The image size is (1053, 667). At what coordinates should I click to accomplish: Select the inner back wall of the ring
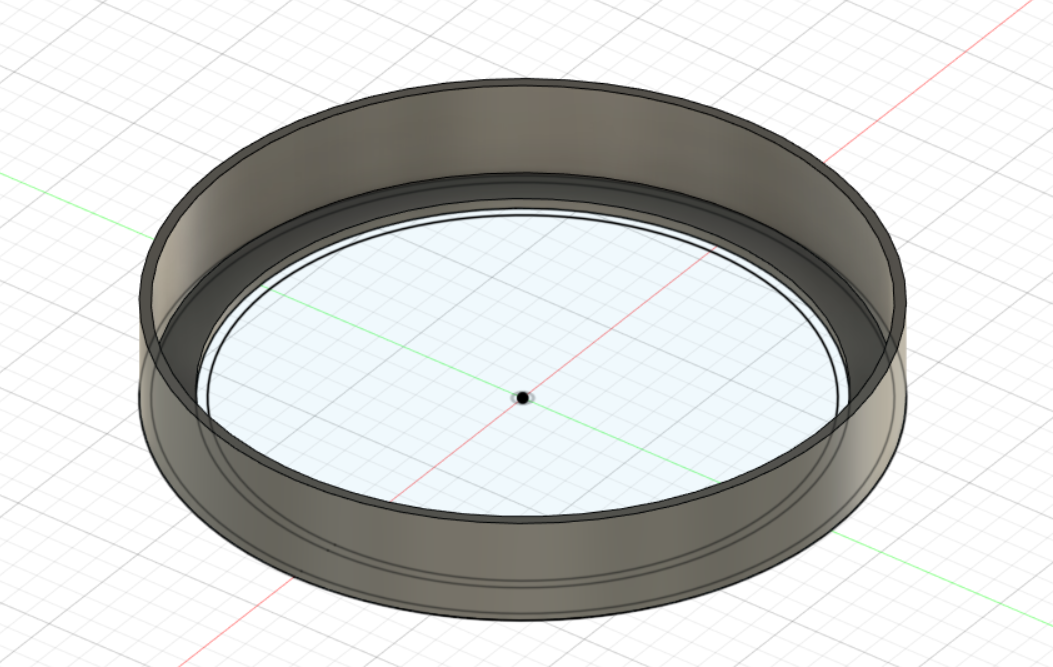point(524,131)
